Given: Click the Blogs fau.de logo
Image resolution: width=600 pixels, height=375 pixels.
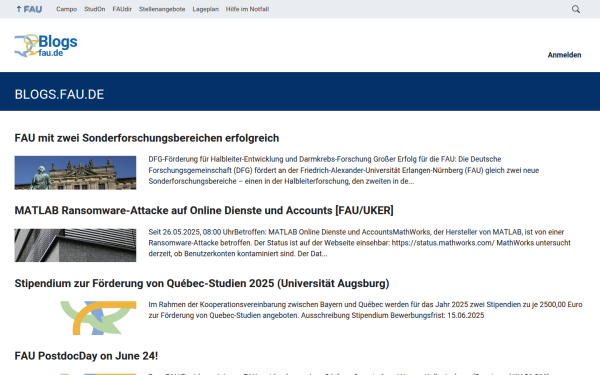Looking at the screenshot, I should coord(46,46).
